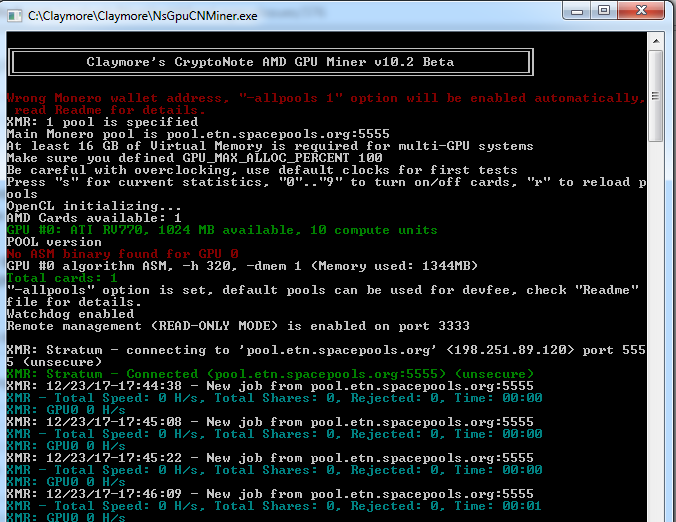Click 'POOL version' line
676x522 pixels.
coord(54,242)
